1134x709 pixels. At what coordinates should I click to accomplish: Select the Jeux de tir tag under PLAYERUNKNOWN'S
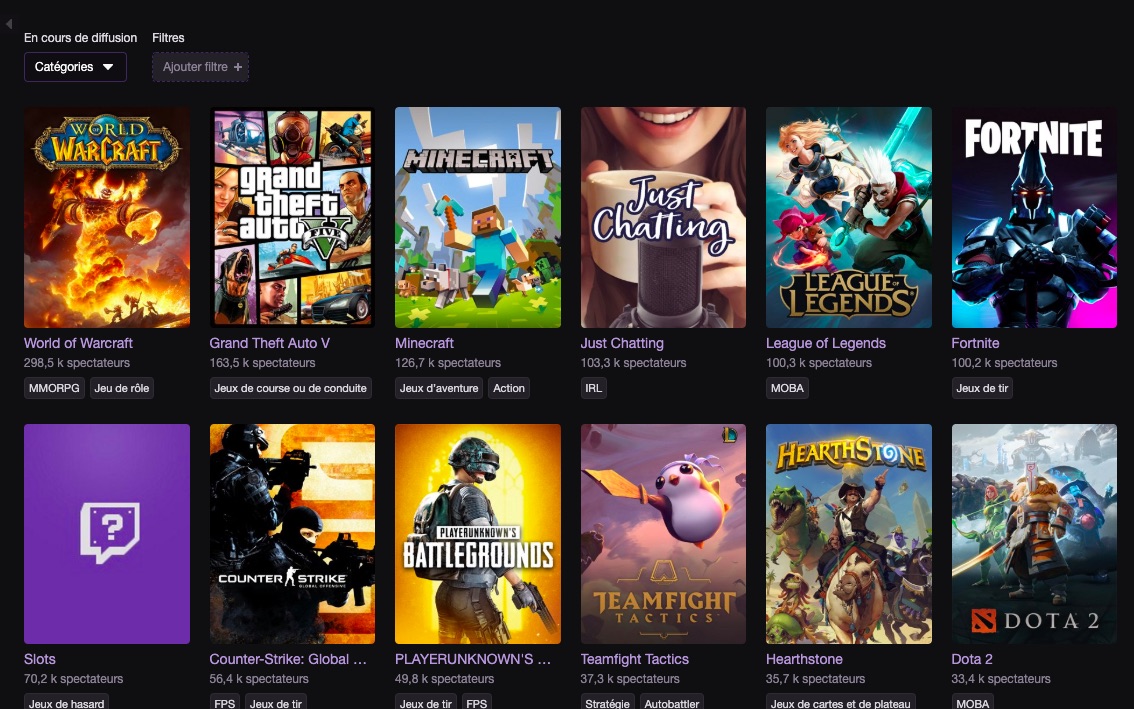(x=426, y=702)
